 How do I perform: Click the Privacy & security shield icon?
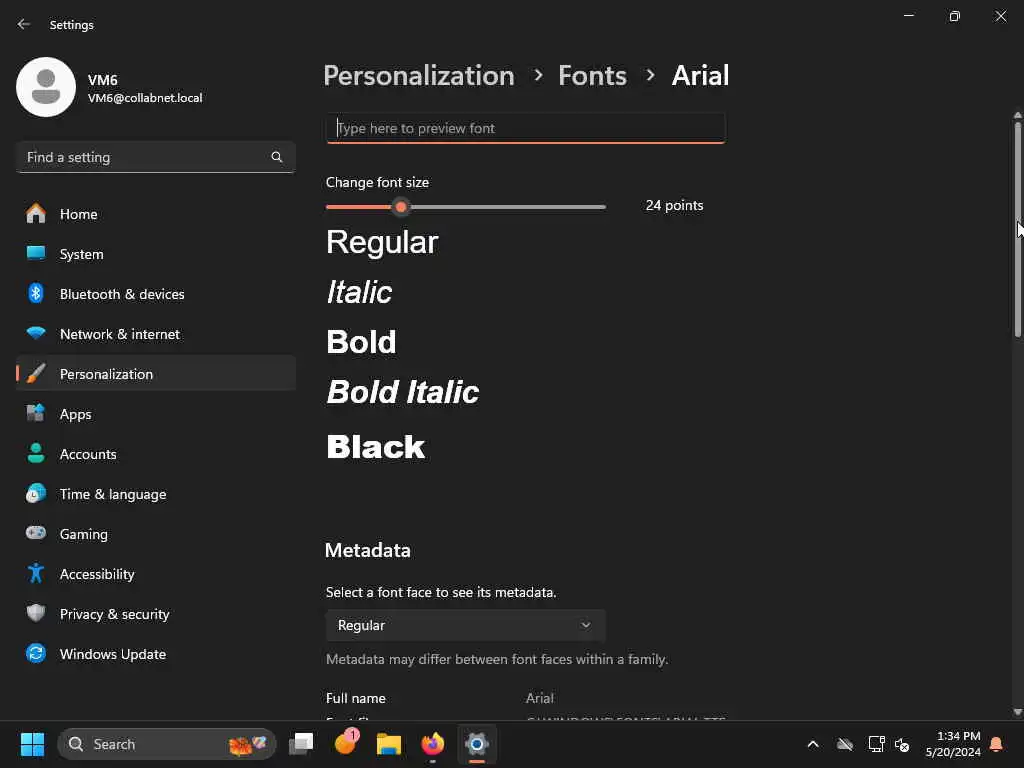[x=36, y=613]
